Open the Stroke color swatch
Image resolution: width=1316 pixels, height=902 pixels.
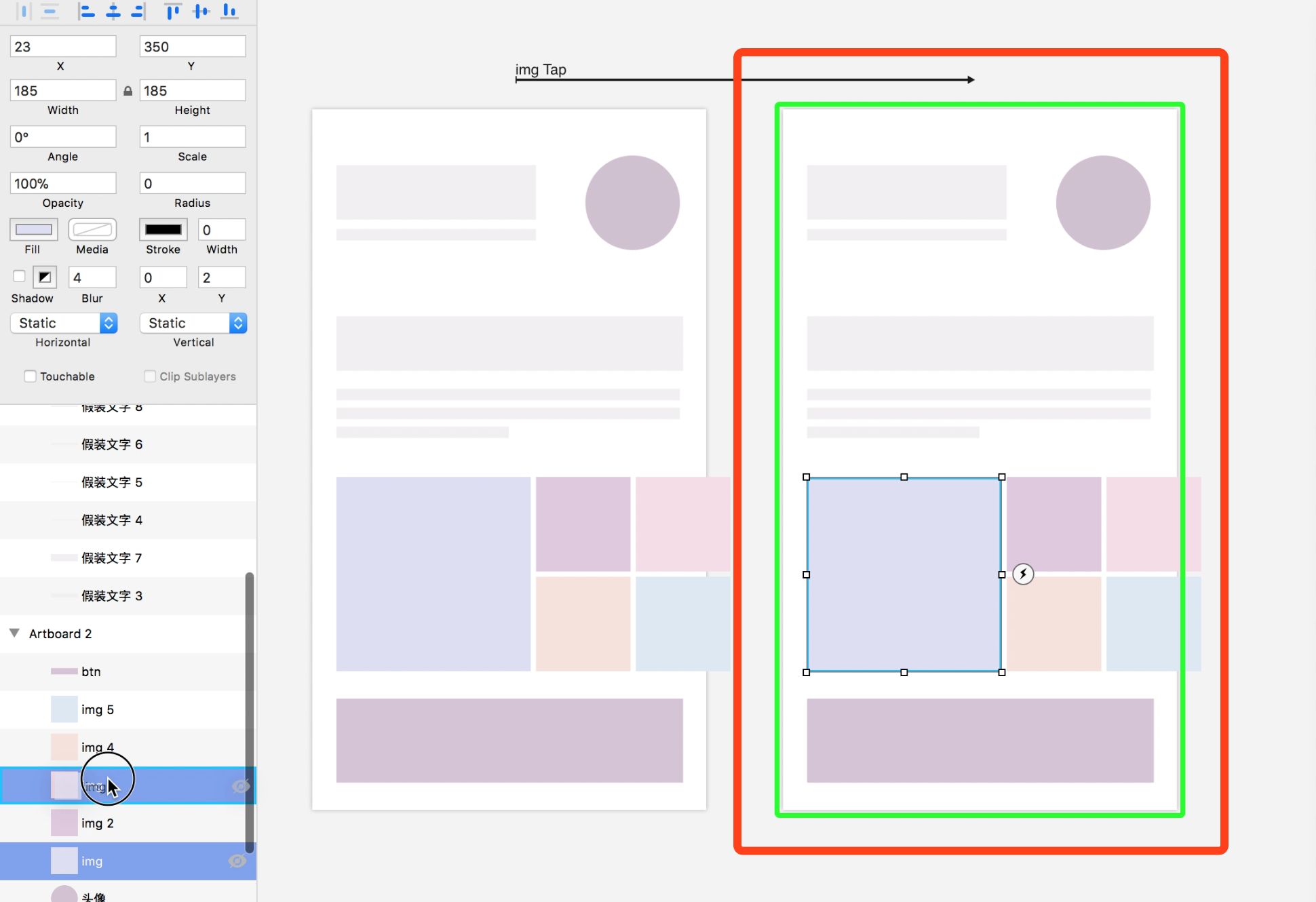[163, 230]
